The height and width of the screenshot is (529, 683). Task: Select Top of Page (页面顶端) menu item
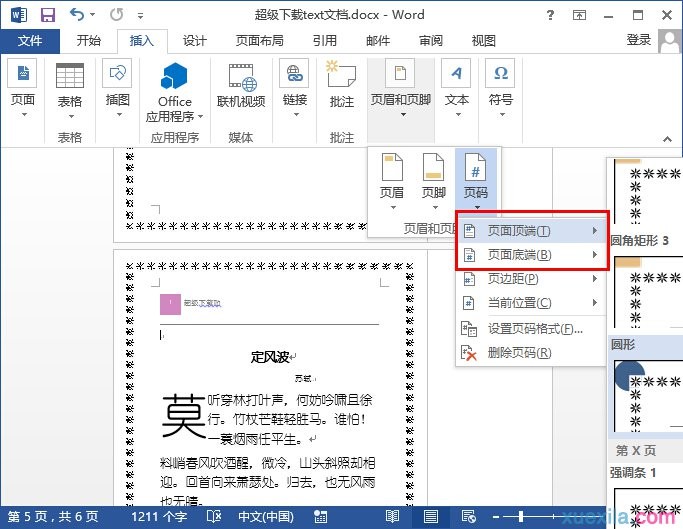click(528, 231)
